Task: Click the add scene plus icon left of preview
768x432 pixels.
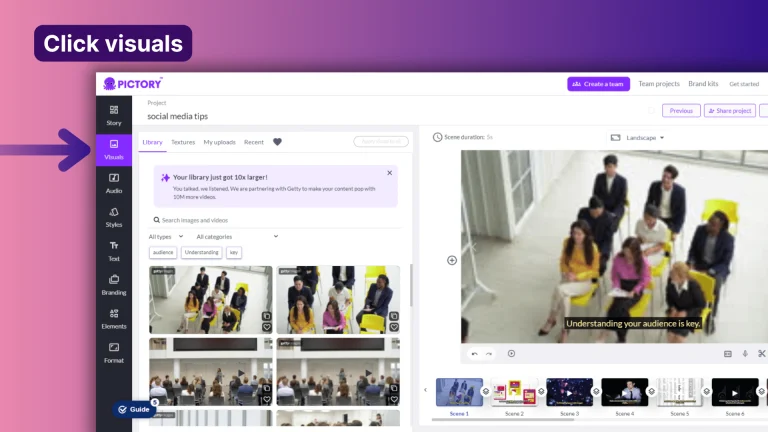Action: pyautogui.click(x=452, y=260)
